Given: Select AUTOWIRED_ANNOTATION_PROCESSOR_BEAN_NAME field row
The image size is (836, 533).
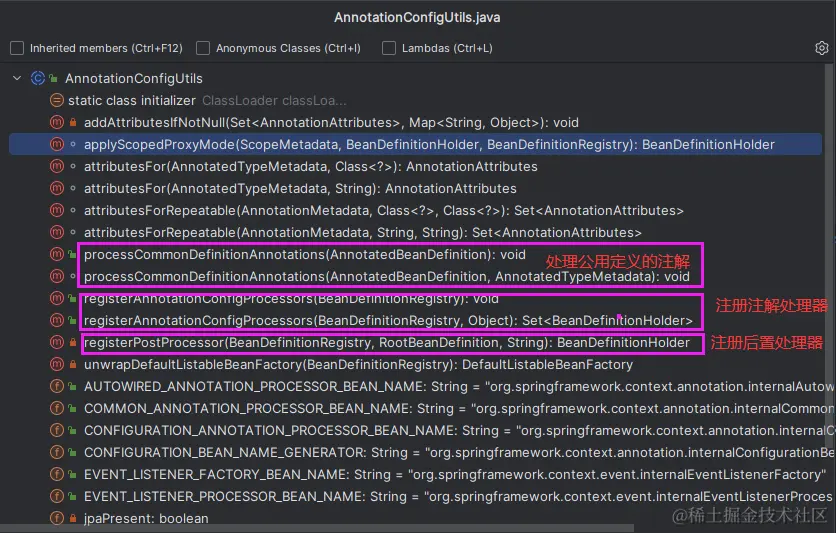Looking at the screenshot, I should (x=415, y=386).
